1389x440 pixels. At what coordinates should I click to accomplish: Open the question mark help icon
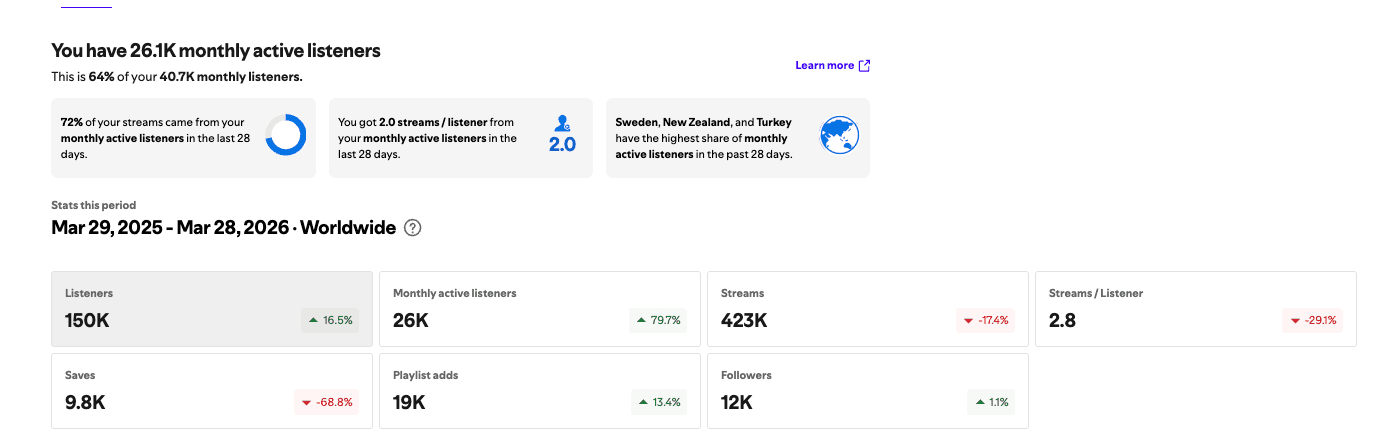tap(413, 228)
